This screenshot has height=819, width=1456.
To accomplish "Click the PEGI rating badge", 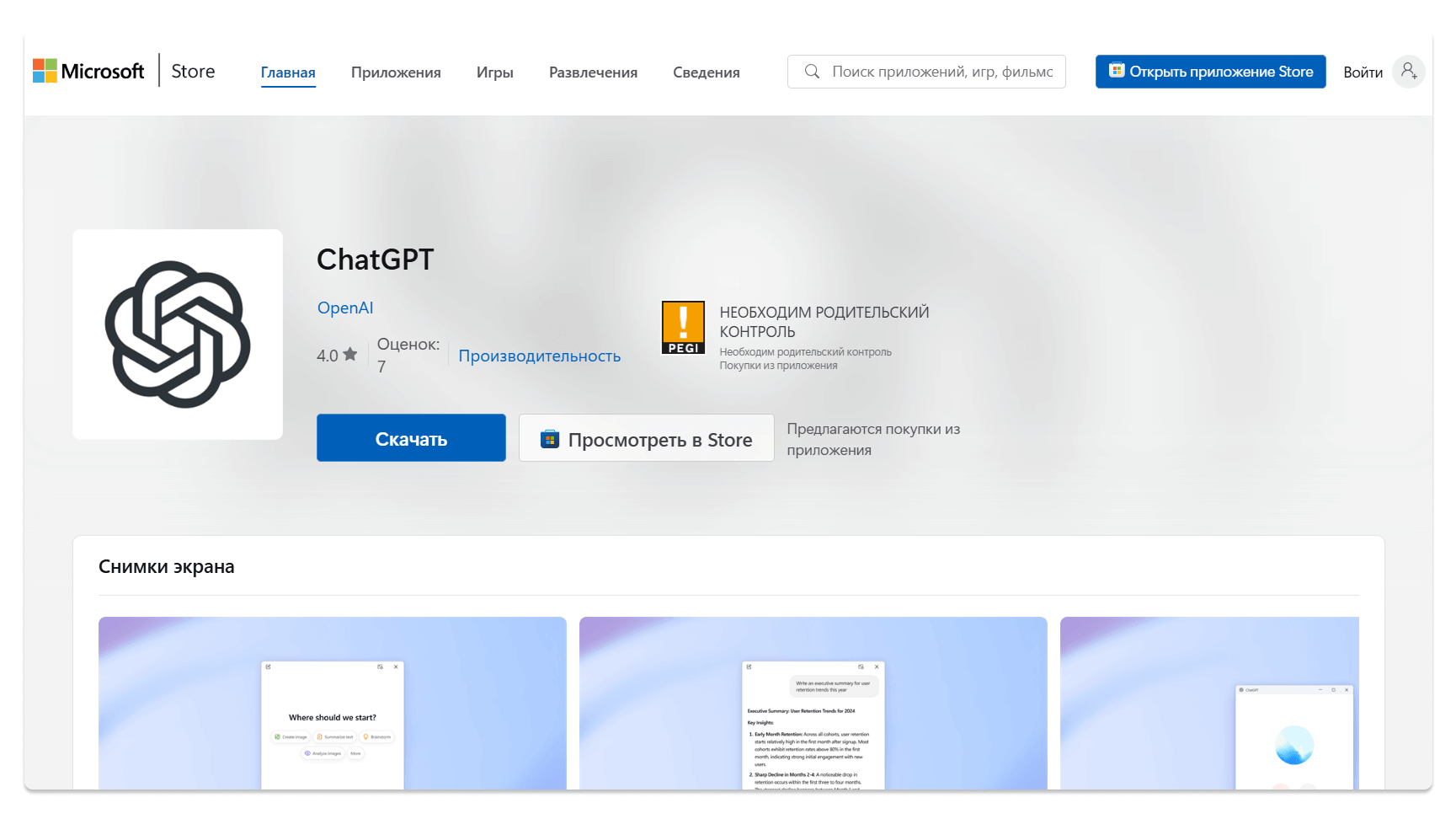I will [683, 328].
